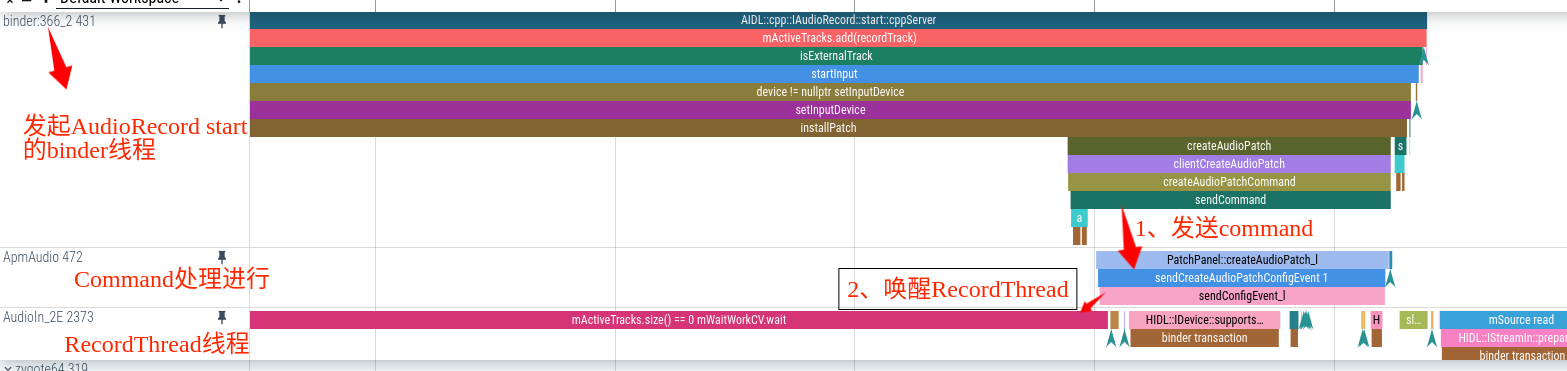The image size is (1567, 371).
Task: Select binder transaction slice under HIDL::IDevice::supports
Action: click(1204, 338)
